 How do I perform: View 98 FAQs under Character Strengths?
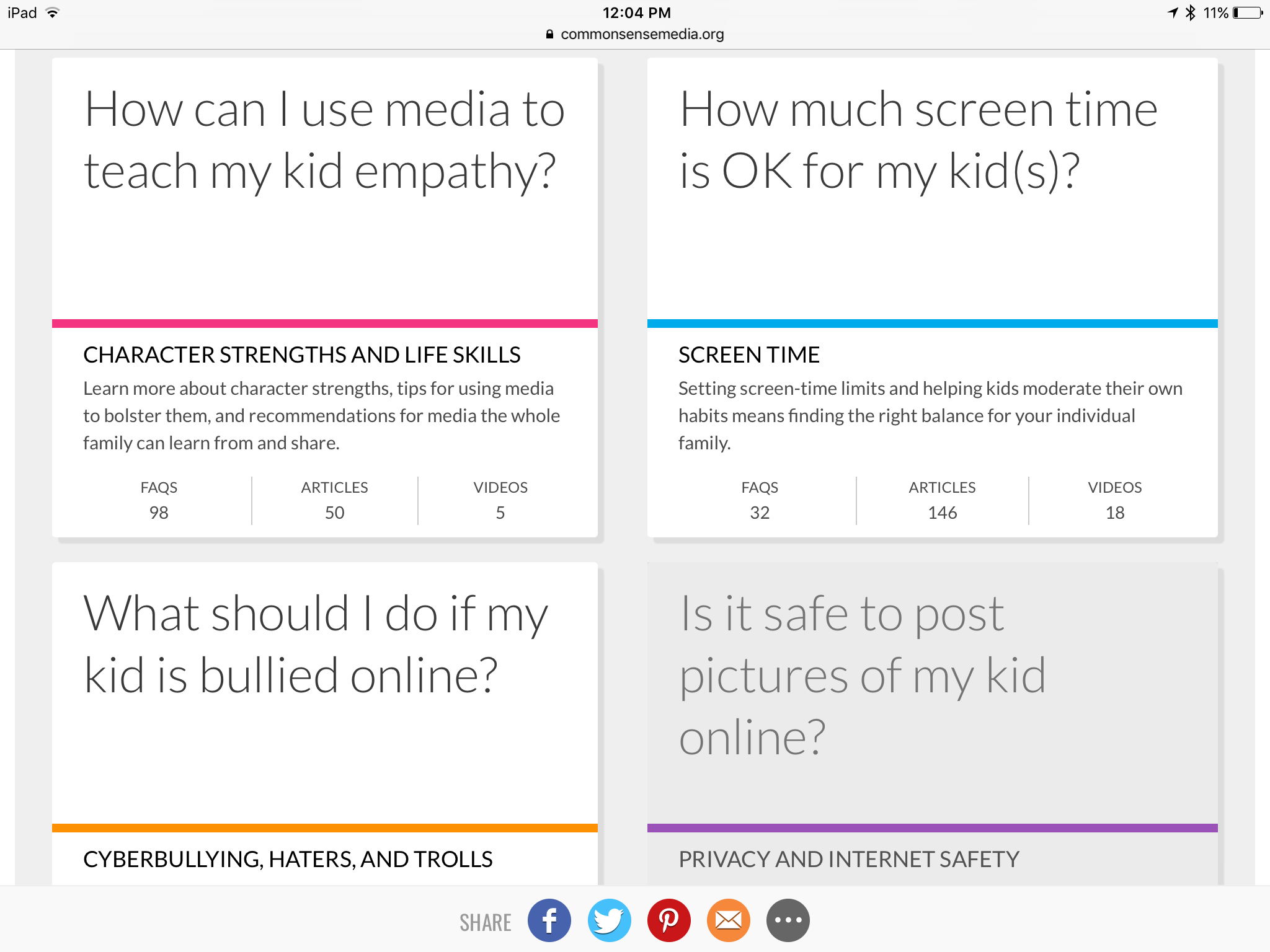[x=159, y=501]
